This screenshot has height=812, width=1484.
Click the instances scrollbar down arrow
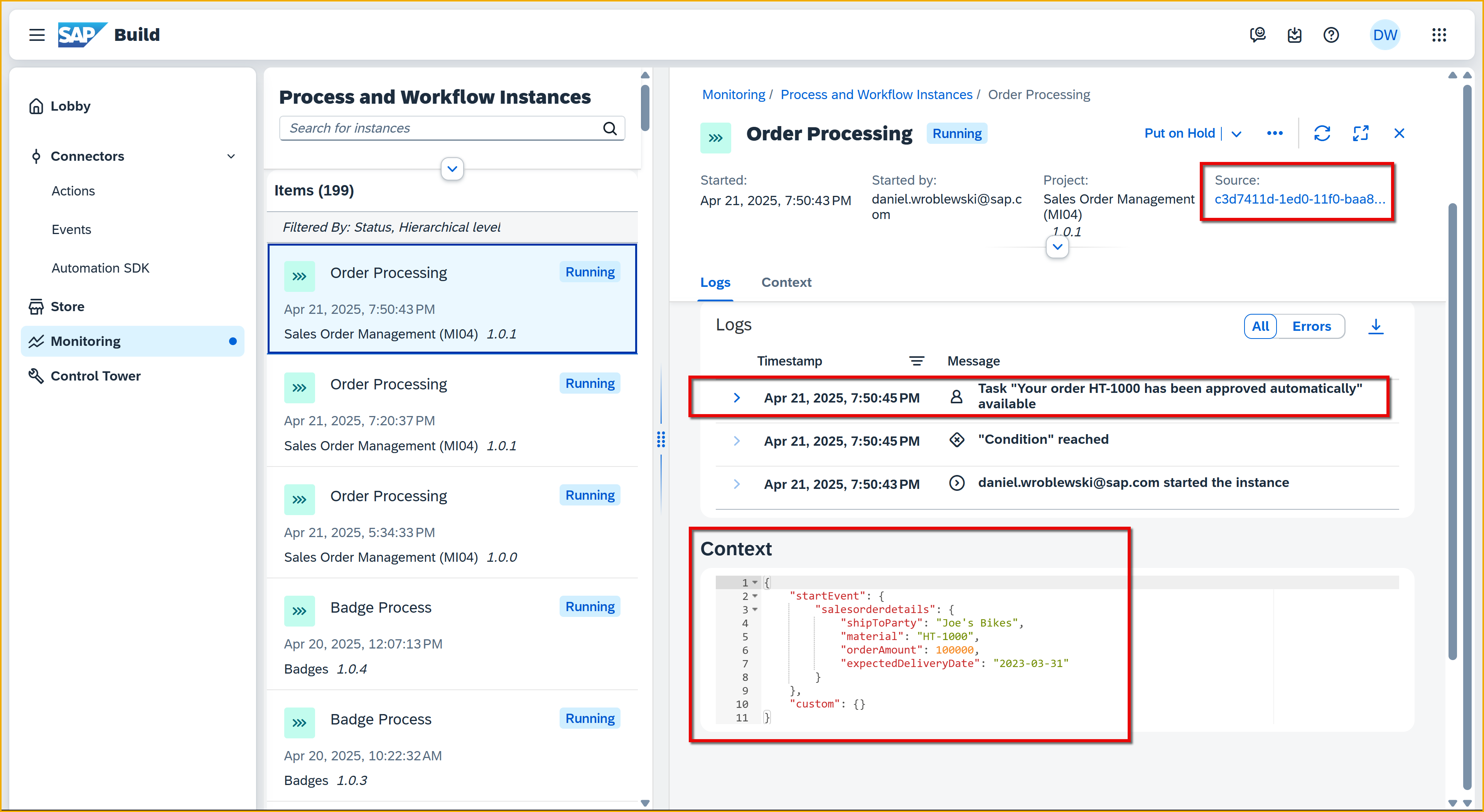click(x=645, y=803)
